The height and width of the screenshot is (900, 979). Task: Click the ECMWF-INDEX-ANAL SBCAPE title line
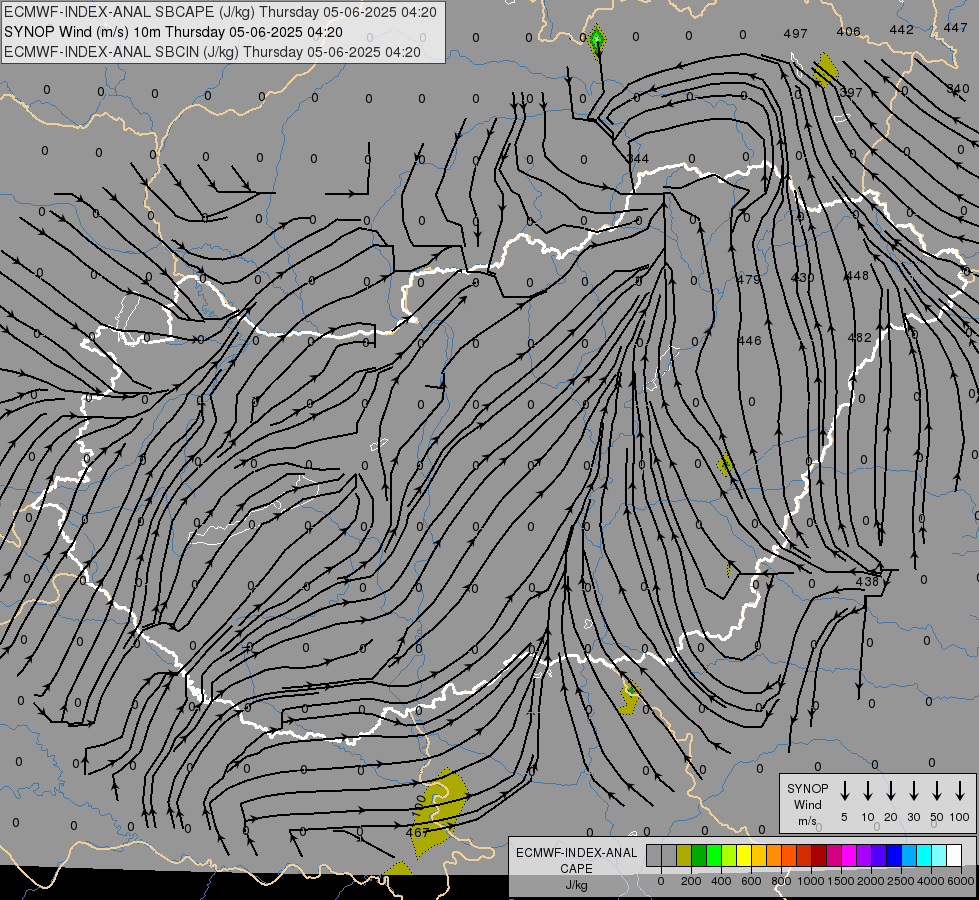point(220,12)
